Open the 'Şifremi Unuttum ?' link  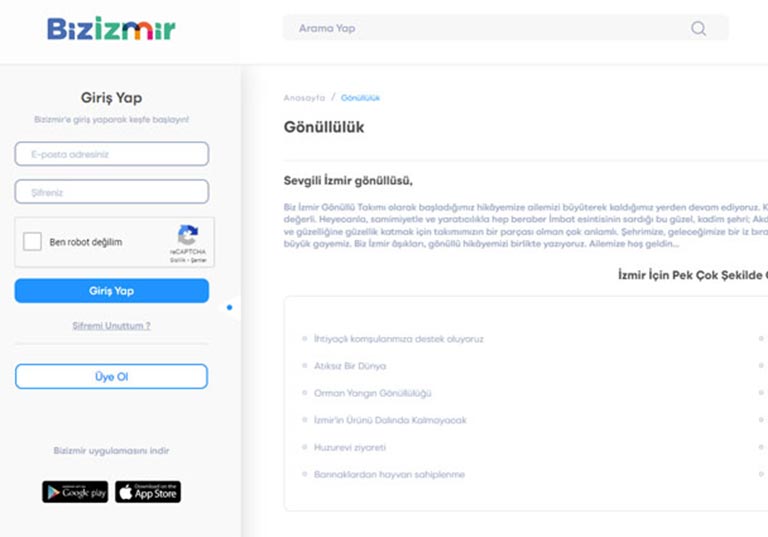coord(111,326)
